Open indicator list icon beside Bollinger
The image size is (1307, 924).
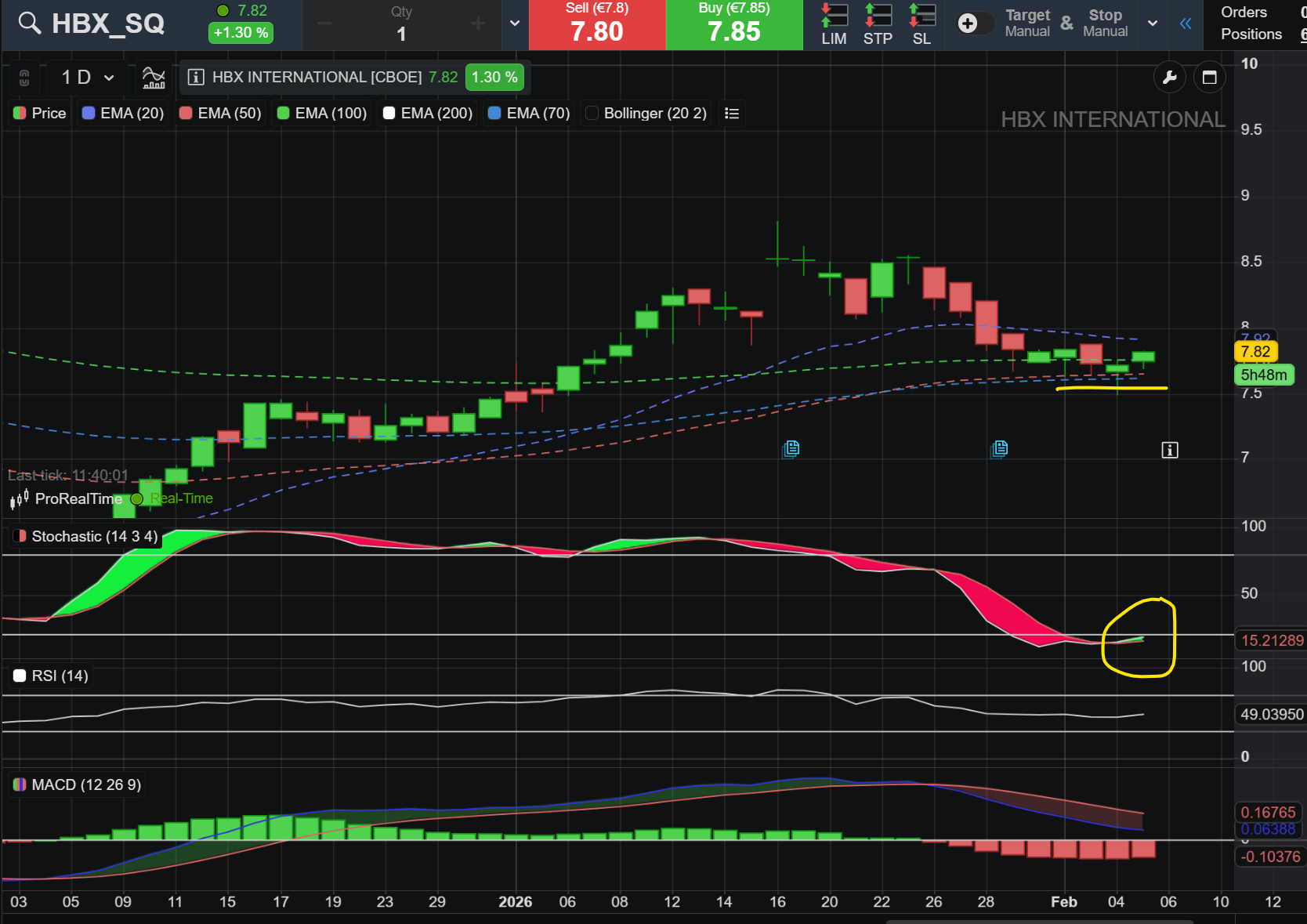732,114
